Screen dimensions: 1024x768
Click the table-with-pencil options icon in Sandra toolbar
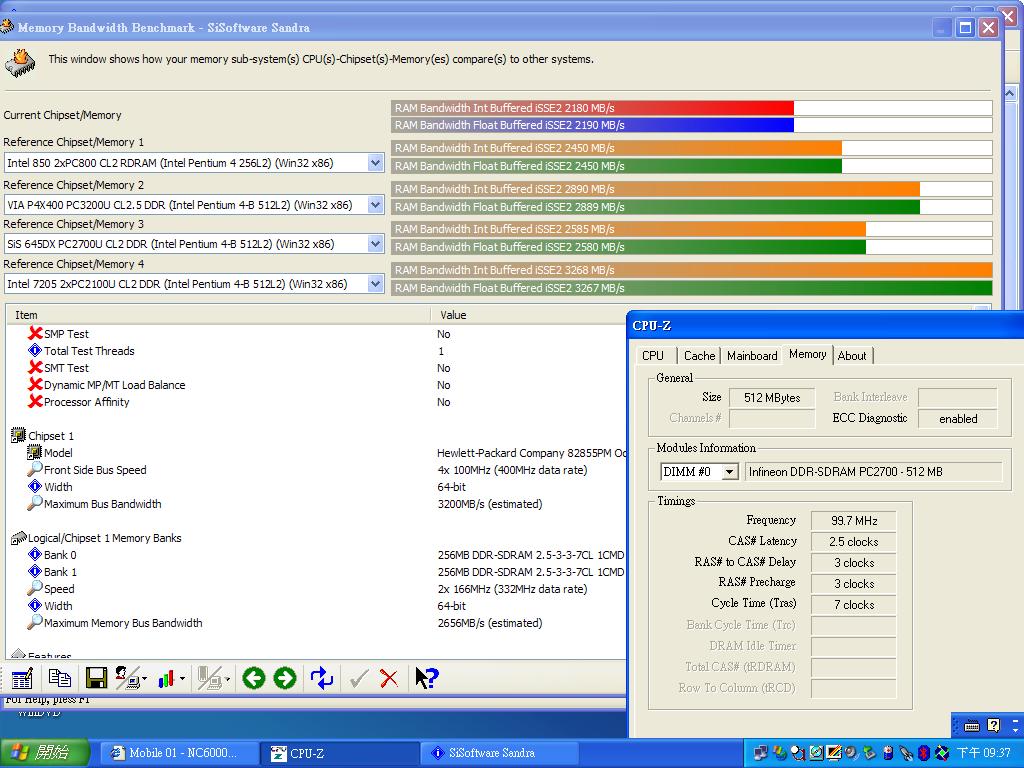[22, 679]
